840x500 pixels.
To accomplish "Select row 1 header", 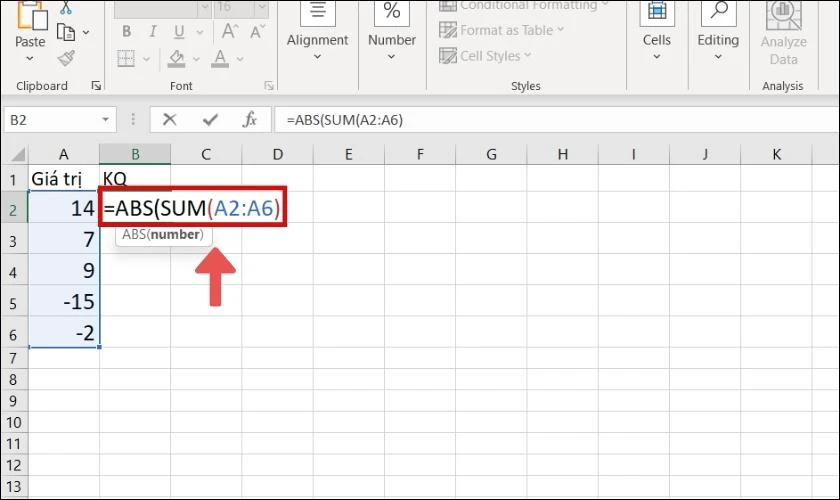I will 13,178.
